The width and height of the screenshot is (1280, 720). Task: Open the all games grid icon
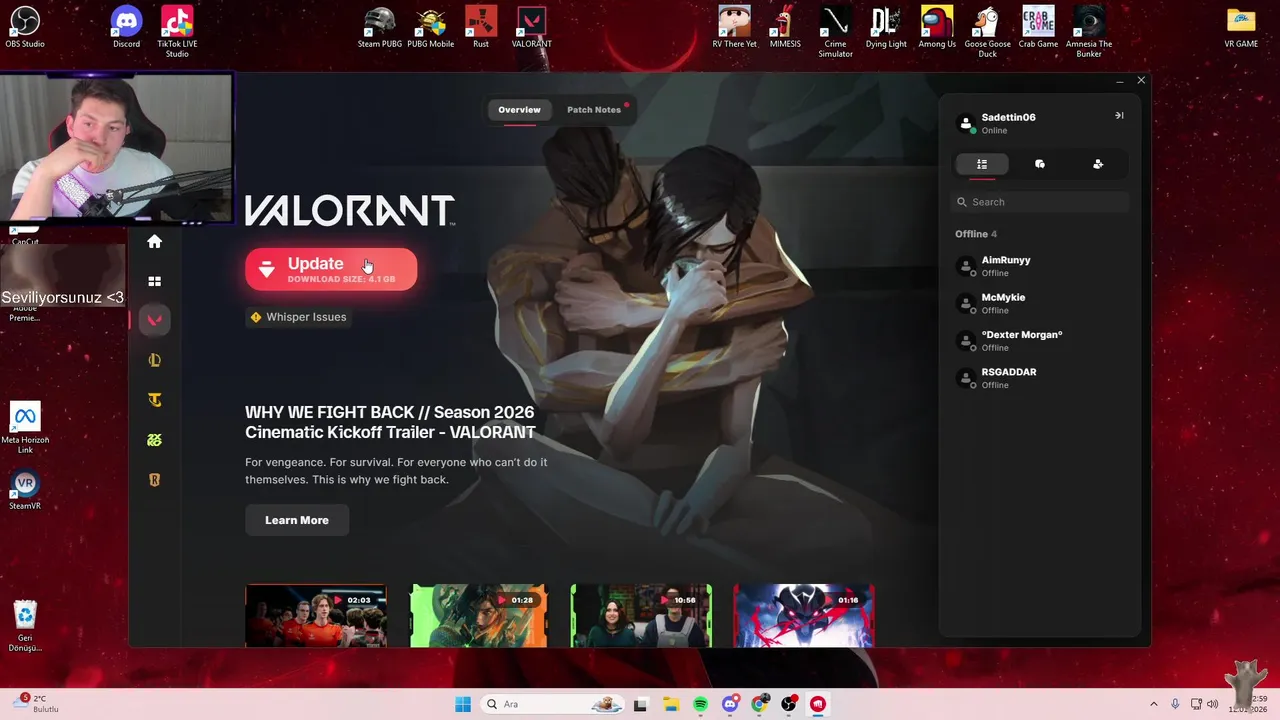[154, 281]
